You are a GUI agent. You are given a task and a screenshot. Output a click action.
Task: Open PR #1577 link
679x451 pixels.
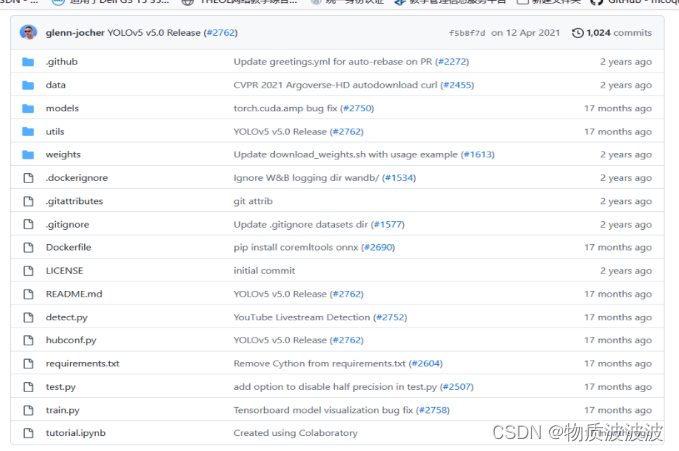(388, 224)
